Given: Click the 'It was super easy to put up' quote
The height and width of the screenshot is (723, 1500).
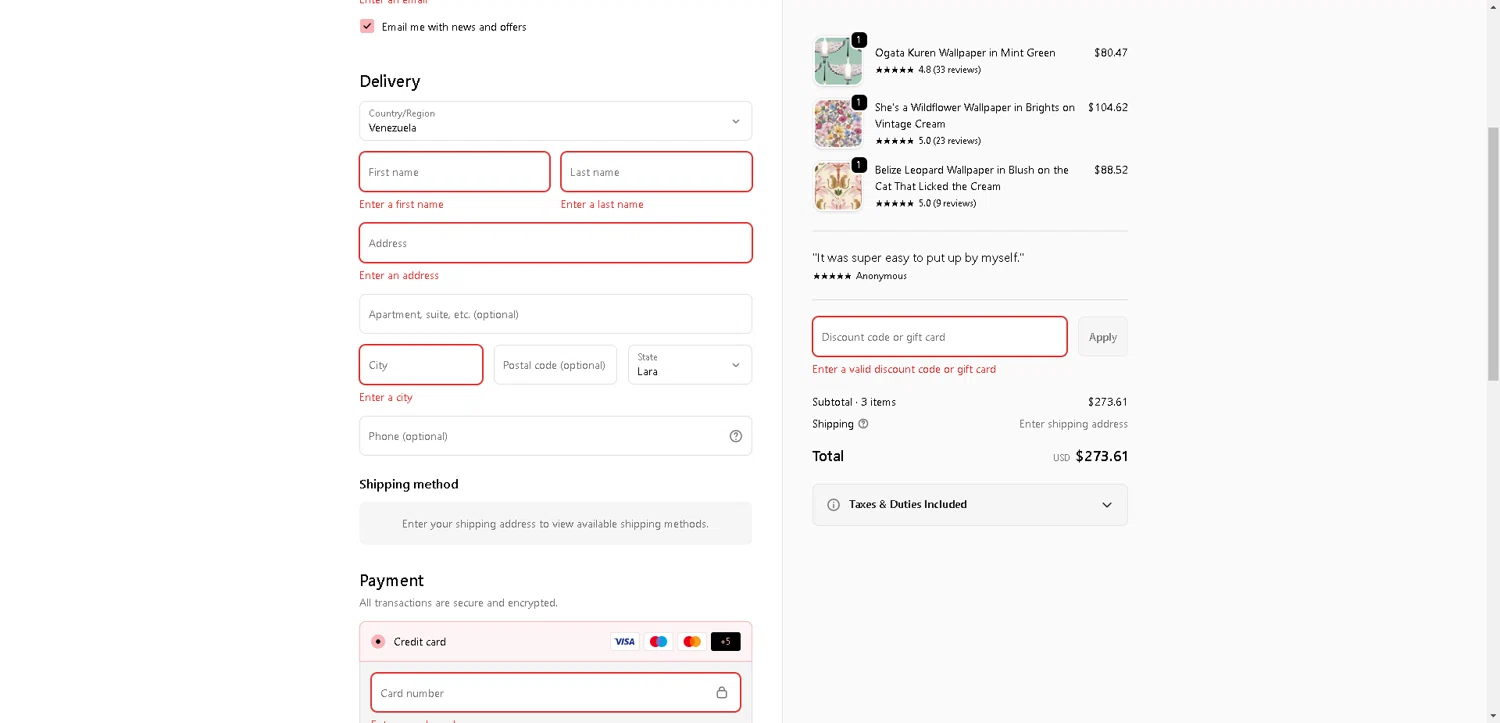Looking at the screenshot, I should pyautogui.click(x=918, y=258).
